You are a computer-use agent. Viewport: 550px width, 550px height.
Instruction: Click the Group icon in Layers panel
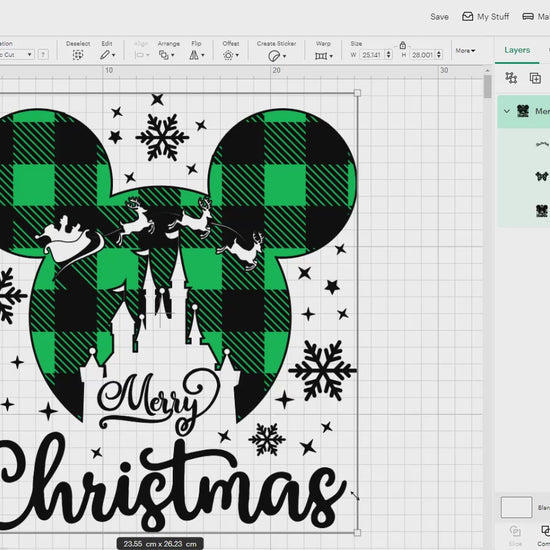pyautogui.click(x=511, y=78)
